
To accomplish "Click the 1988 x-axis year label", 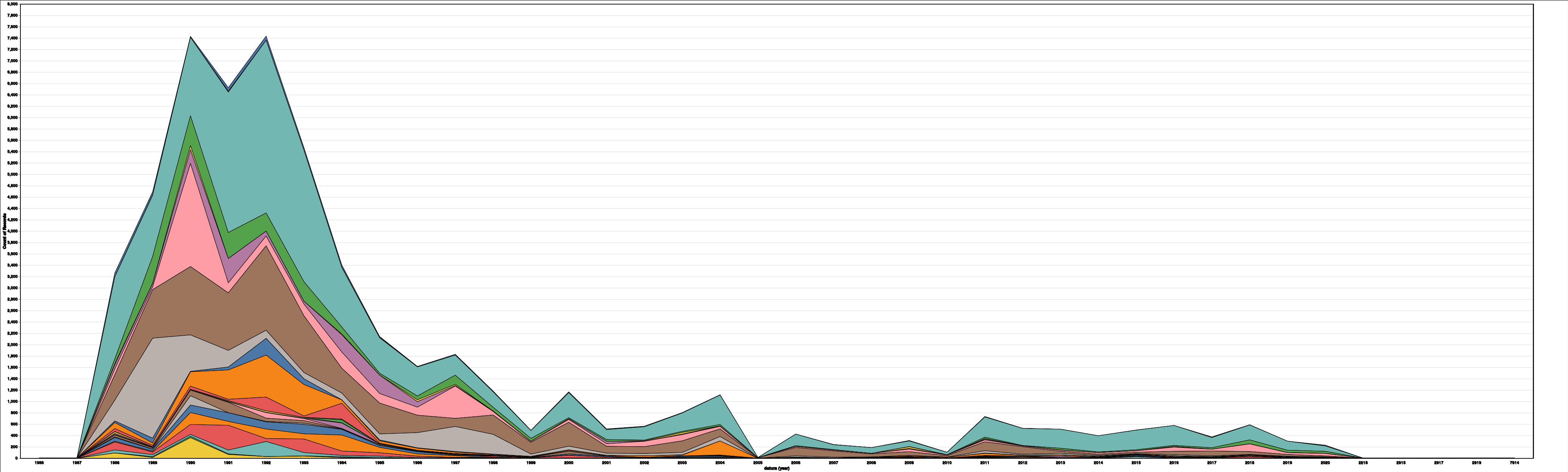I will (x=115, y=463).
